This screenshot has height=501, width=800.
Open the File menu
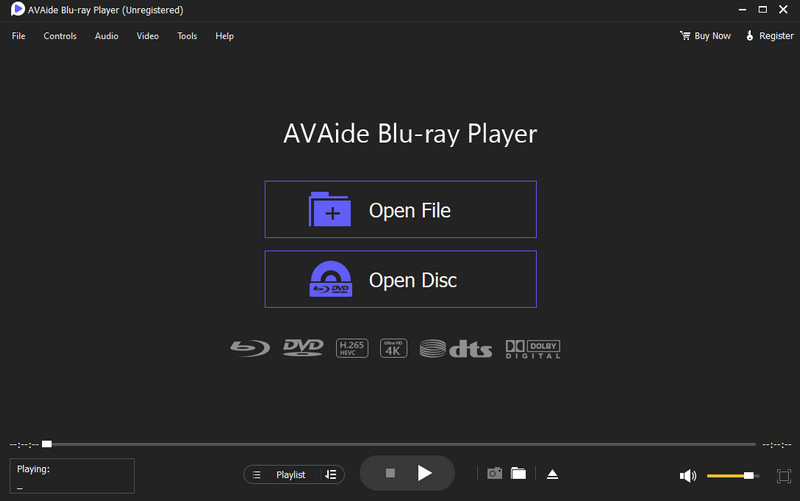click(18, 36)
